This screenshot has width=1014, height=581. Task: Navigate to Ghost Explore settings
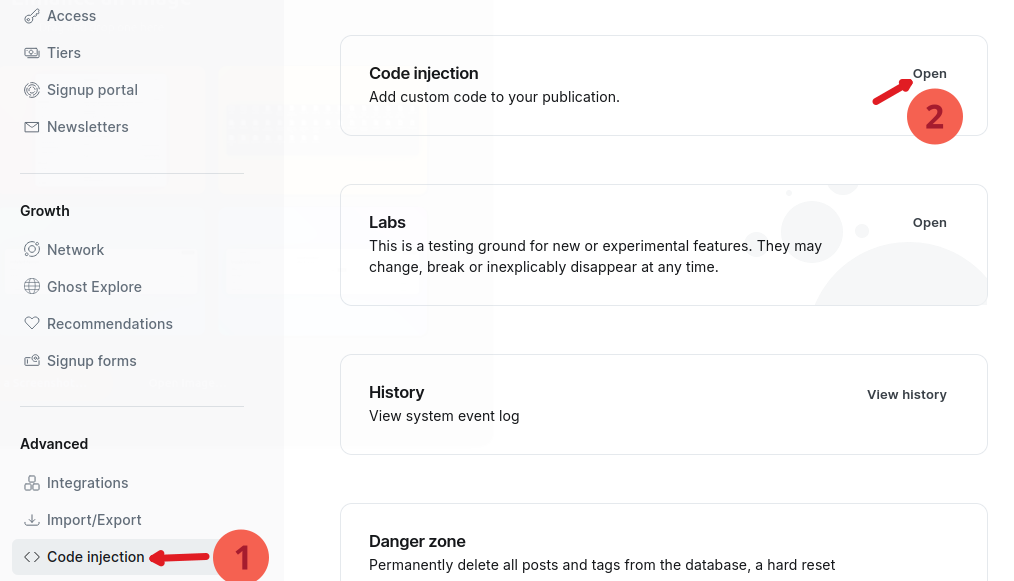[94, 287]
